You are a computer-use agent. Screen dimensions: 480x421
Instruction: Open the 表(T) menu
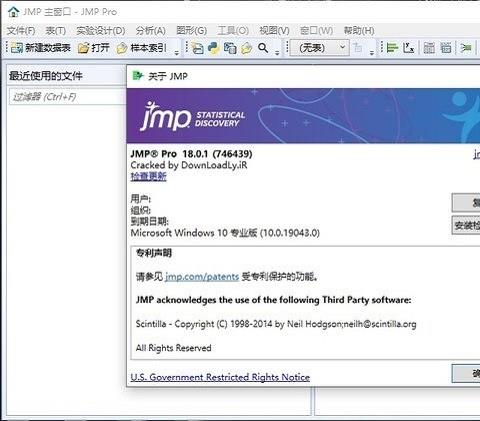pyautogui.click(x=56, y=31)
